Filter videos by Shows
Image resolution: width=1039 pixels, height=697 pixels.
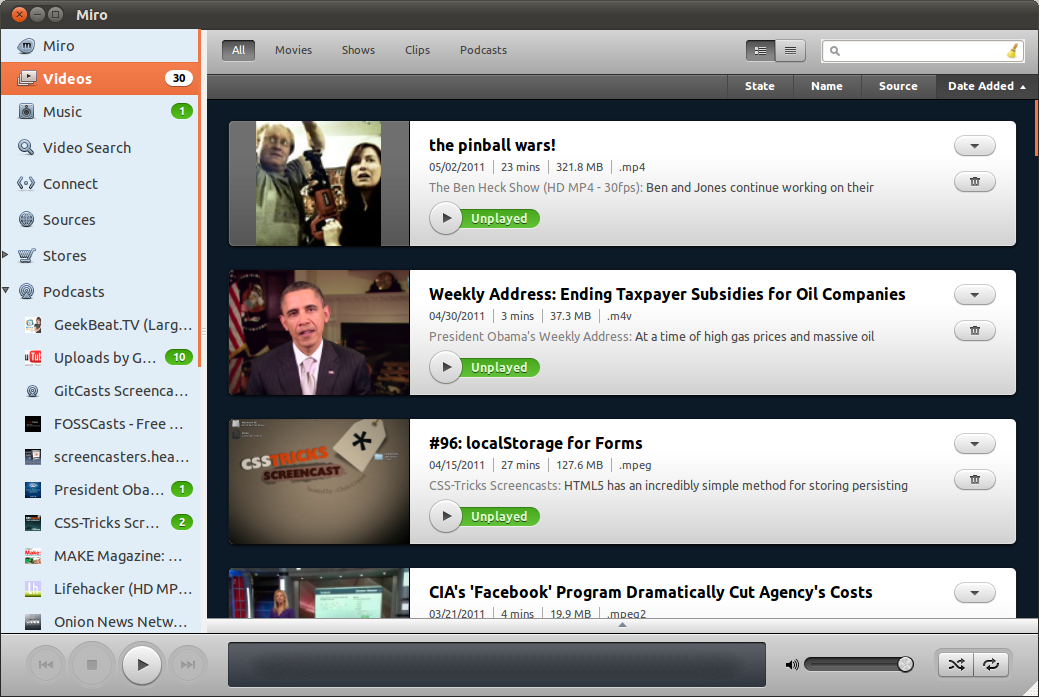[358, 50]
